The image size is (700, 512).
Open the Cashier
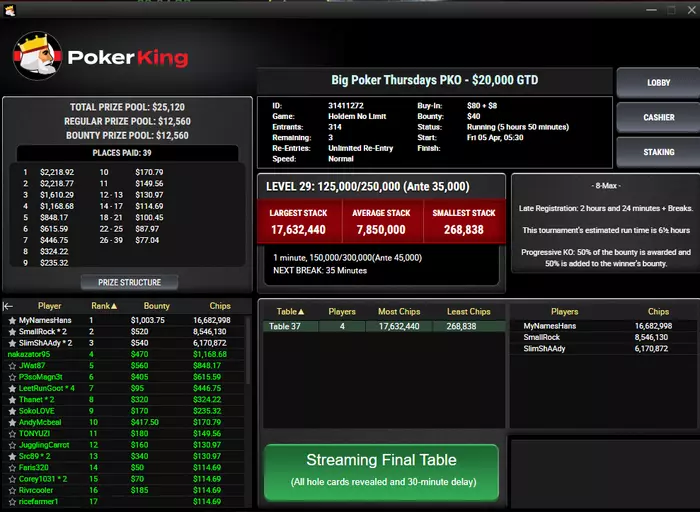coord(658,117)
